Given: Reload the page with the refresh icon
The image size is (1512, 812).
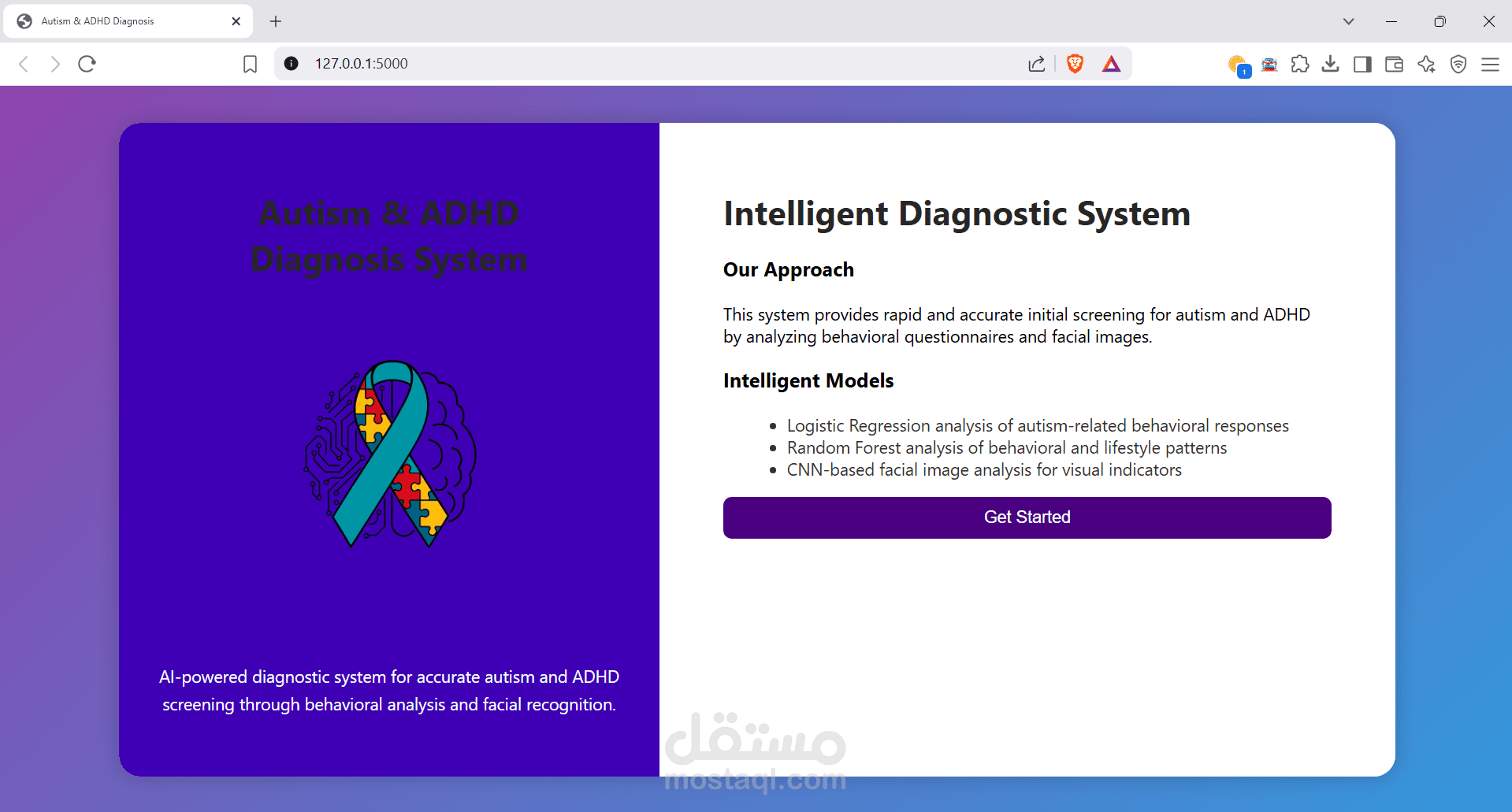Looking at the screenshot, I should pyautogui.click(x=87, y=64).
